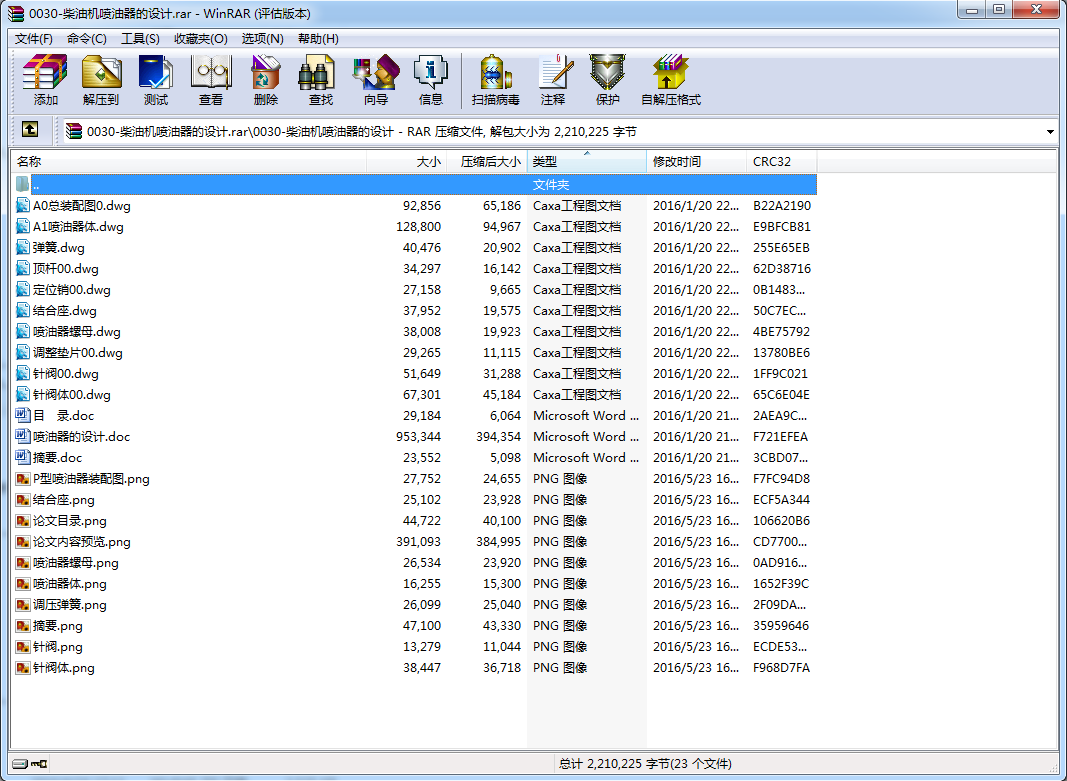Click the archive path text in the address bar
This screenshot has width=1067, height=781.
[x=362, y=131]
